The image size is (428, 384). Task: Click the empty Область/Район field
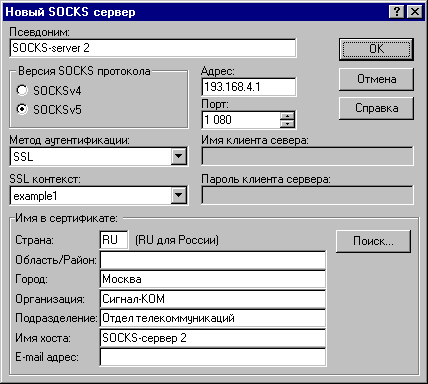click(213, 260)
